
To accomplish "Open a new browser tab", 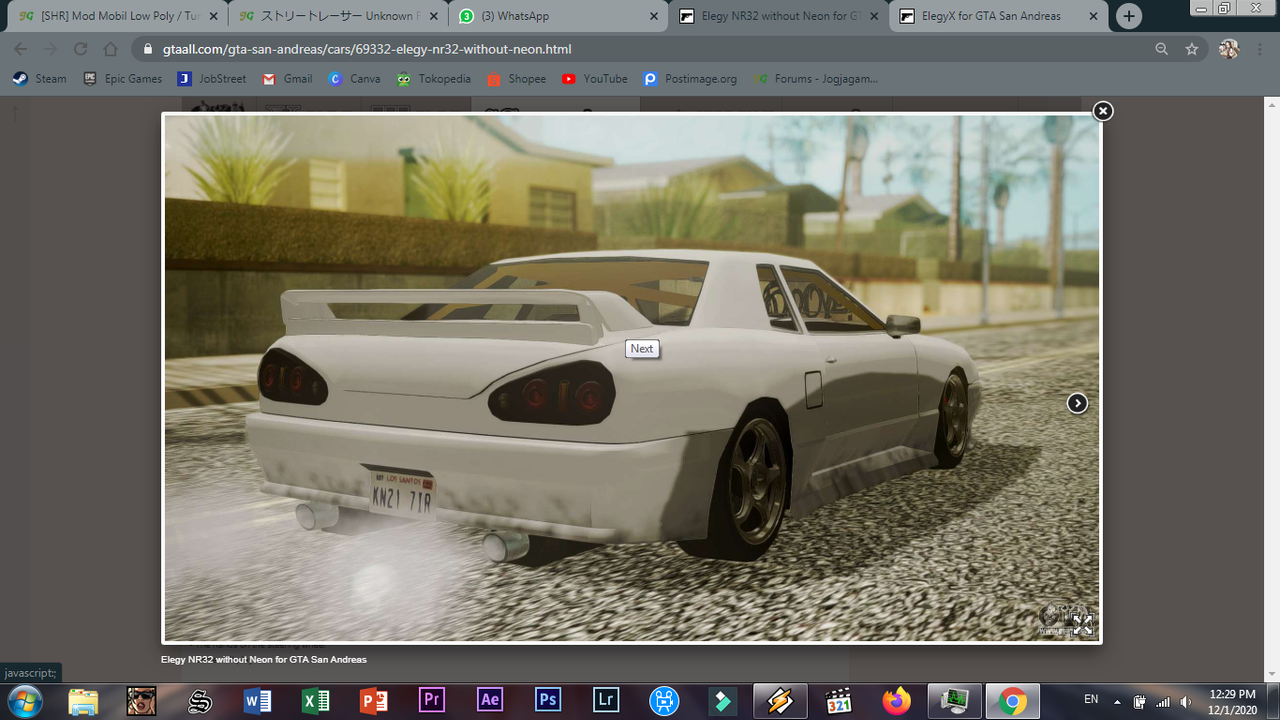I will point(1129,16).
